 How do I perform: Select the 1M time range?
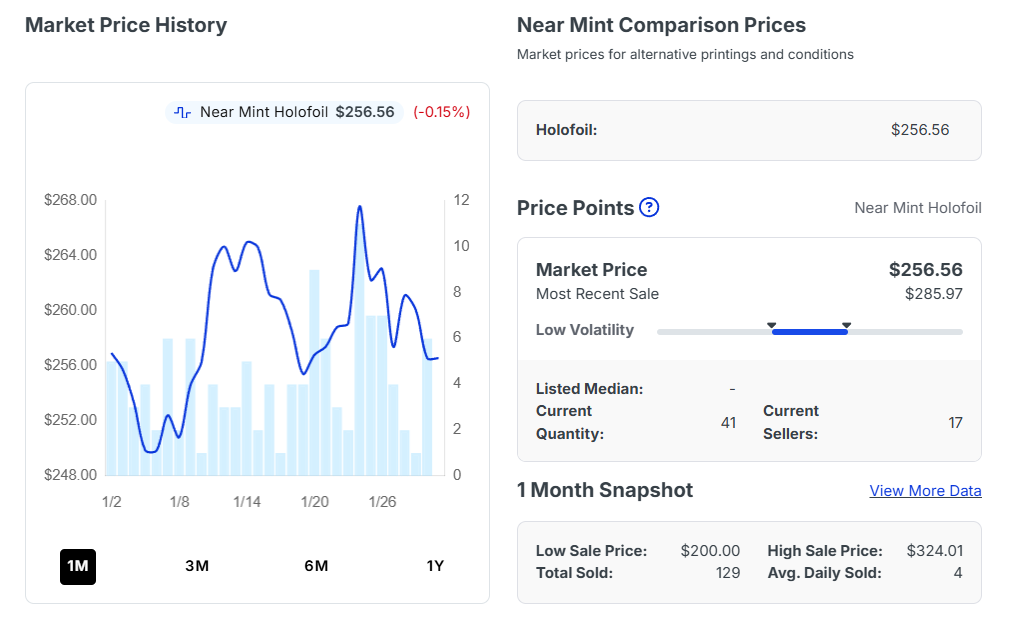tap(78, 566)
